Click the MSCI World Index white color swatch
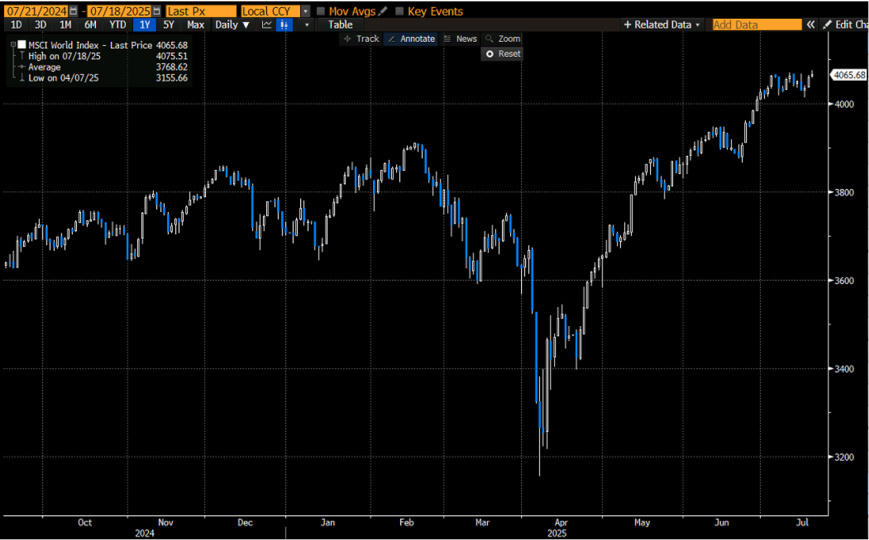869x540 pixels. click(x=22, y=44)
